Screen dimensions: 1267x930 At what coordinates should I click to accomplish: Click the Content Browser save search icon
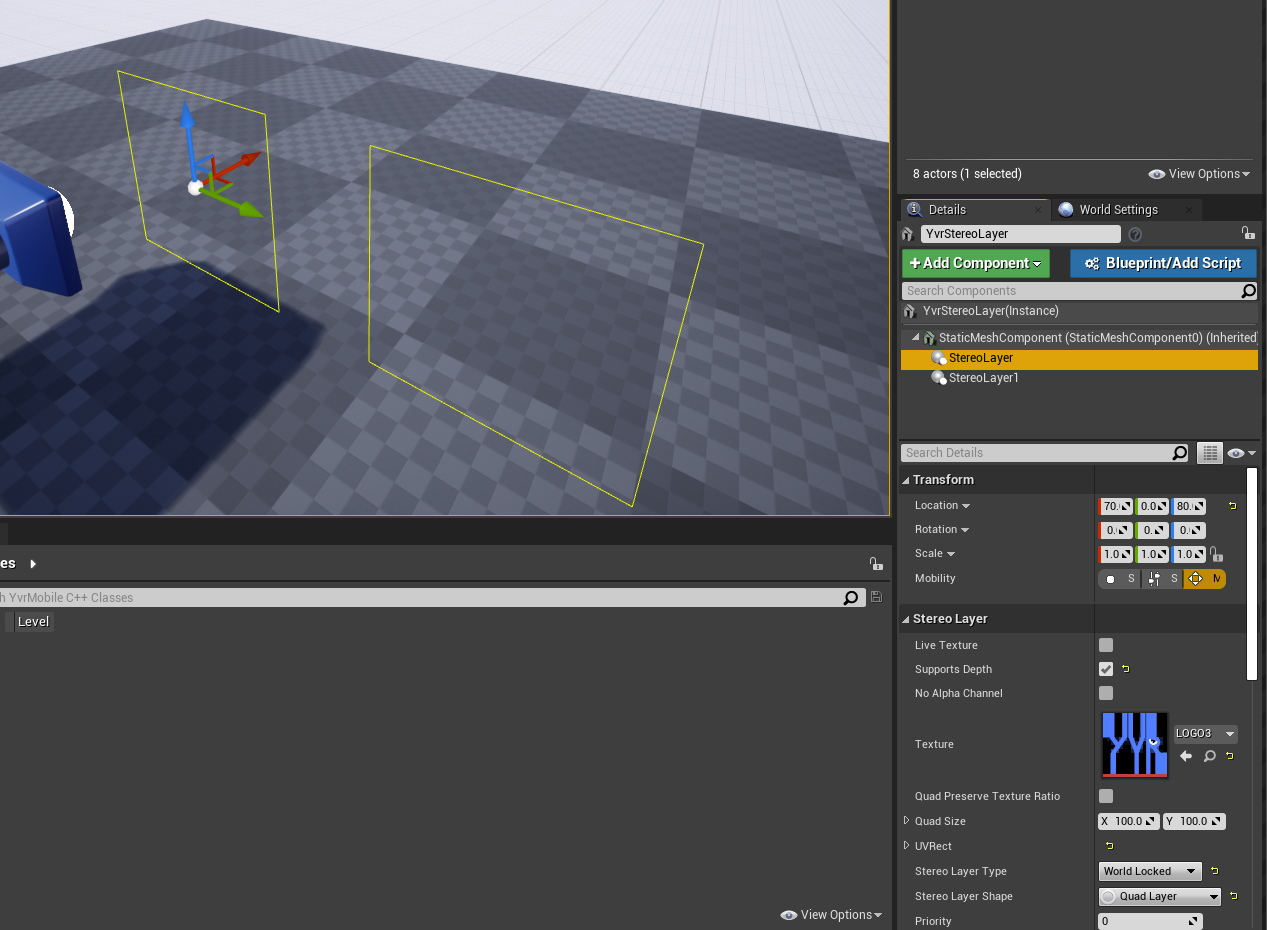876,597
